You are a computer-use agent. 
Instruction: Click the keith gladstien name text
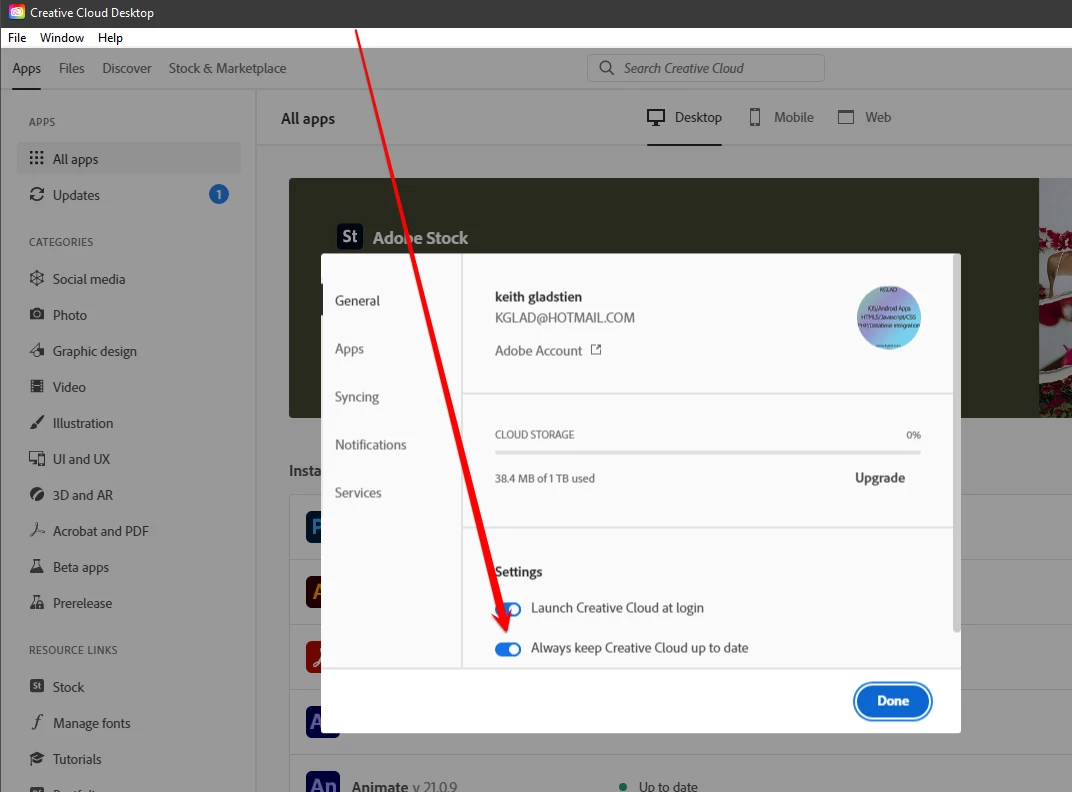(539, 296)
